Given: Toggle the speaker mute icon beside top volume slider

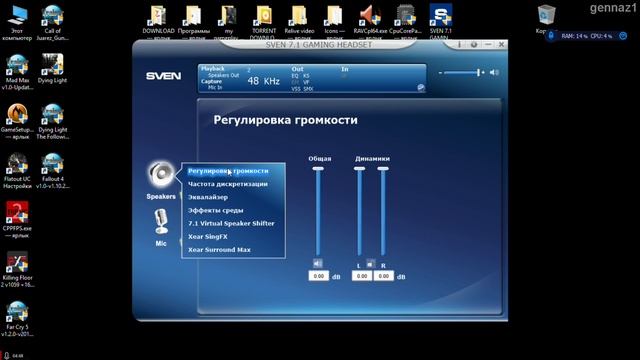Looking at the screenshot, I should [494, 72].
